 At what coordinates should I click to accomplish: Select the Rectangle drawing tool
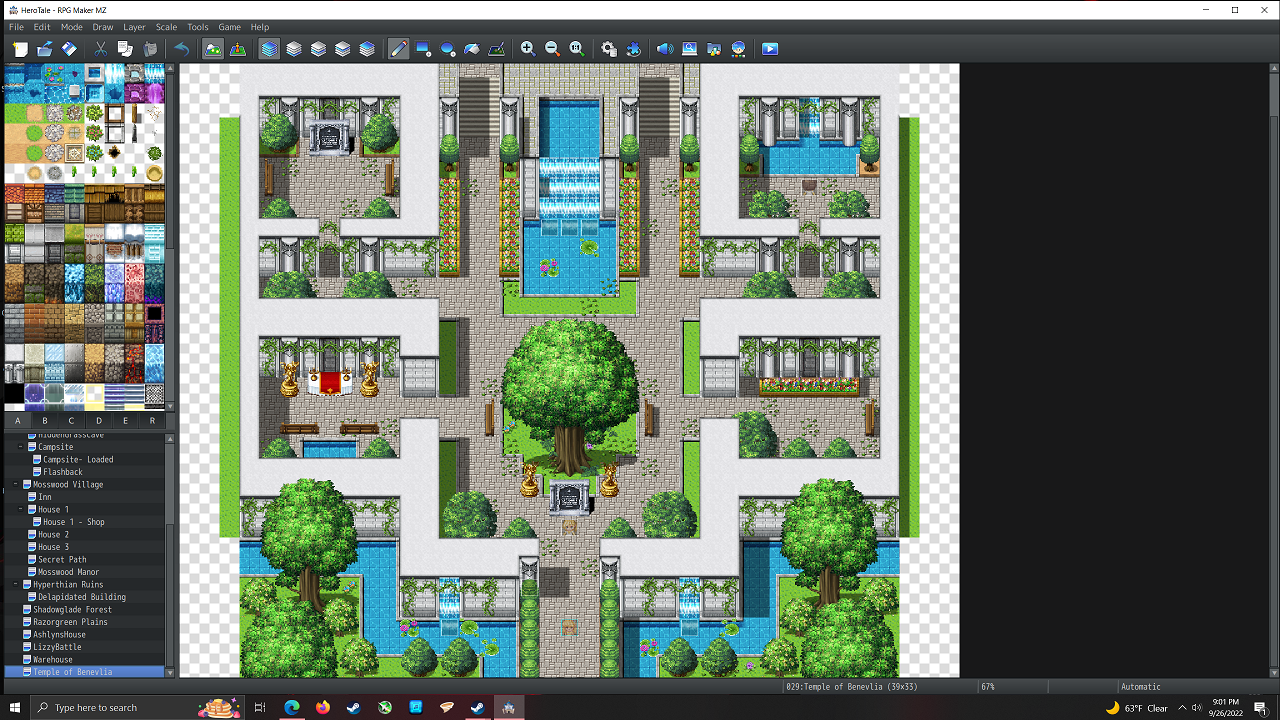click(423, 49)
